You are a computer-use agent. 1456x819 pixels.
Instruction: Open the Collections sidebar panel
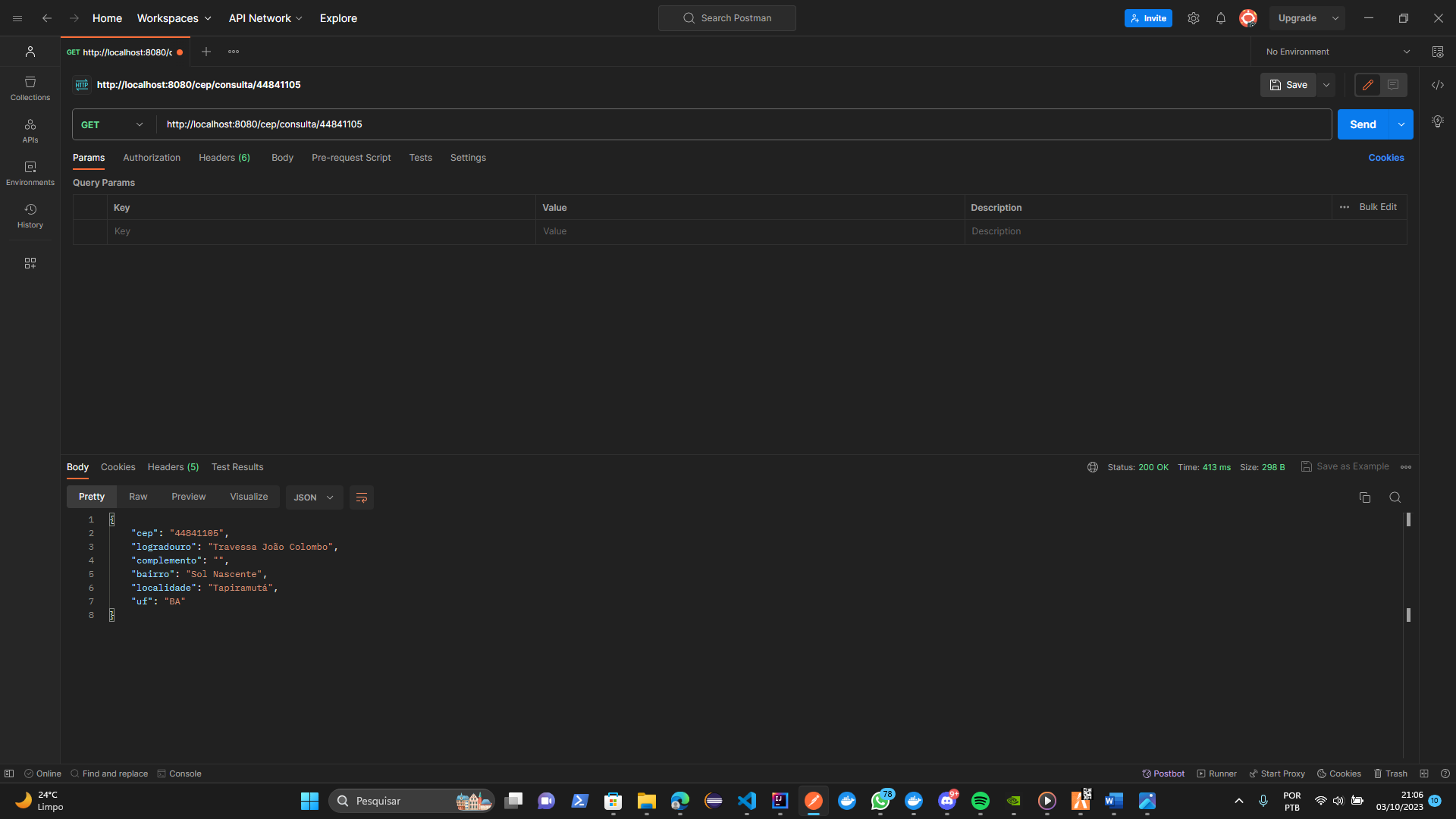(x=30, y=88)
